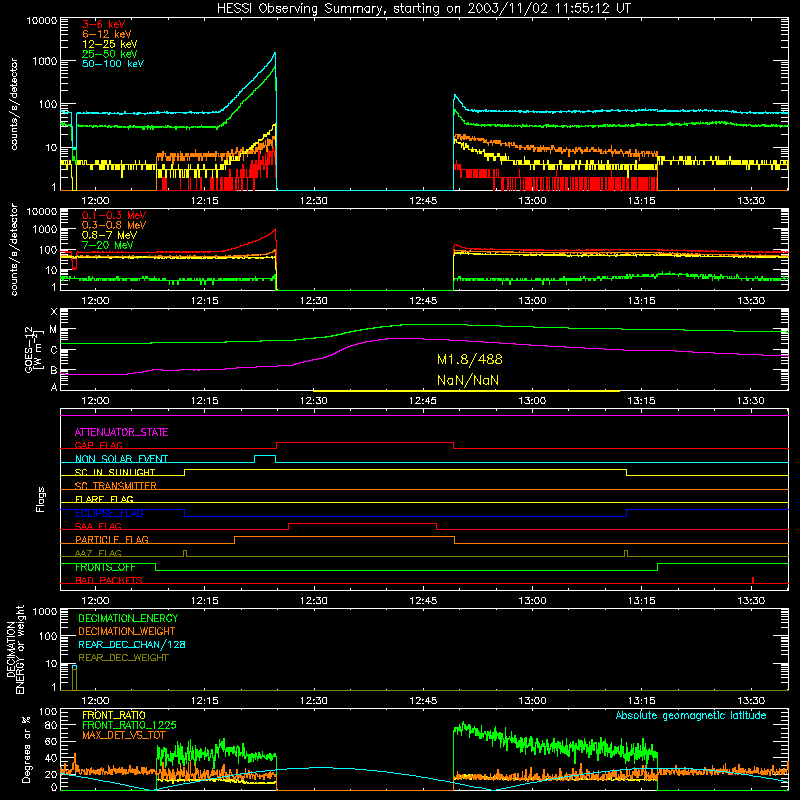Click the first AAZ_FLAG pulse after 12:10
800x800 pixels.
[x=185, y=554]
